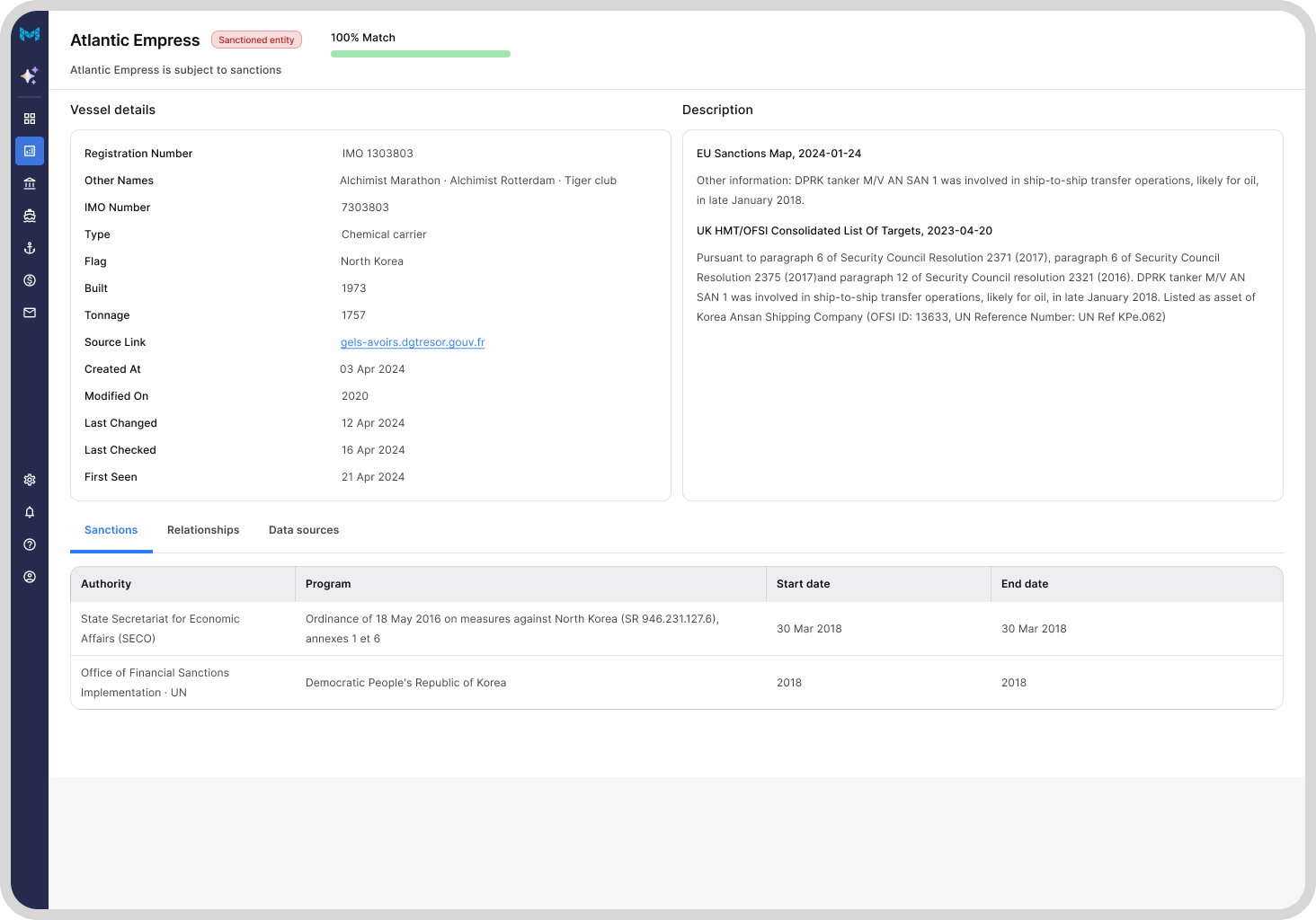Viewport: 1316px width, 920px height.
Task: Open the dollar coin sidebar icon
Action: click(30, 280)
